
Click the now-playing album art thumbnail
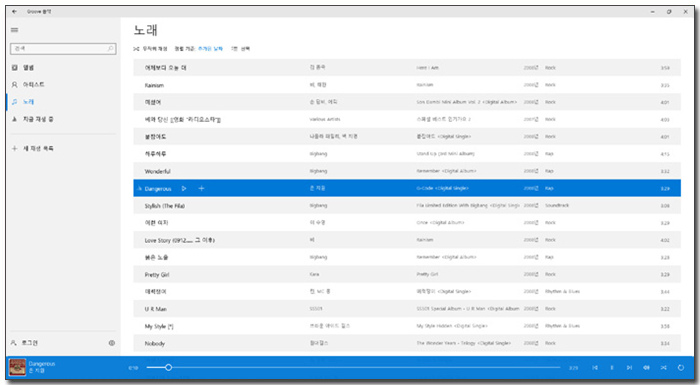pyautogui.click(x=17, y=367)
